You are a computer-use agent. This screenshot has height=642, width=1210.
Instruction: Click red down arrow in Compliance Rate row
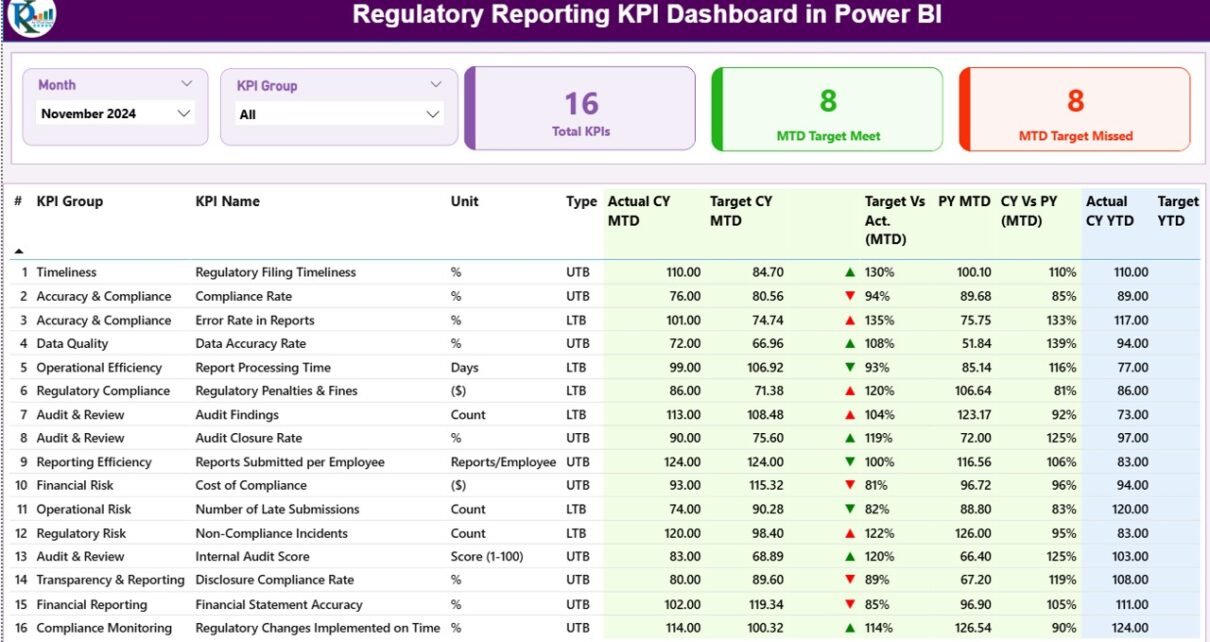click(850, 296)
